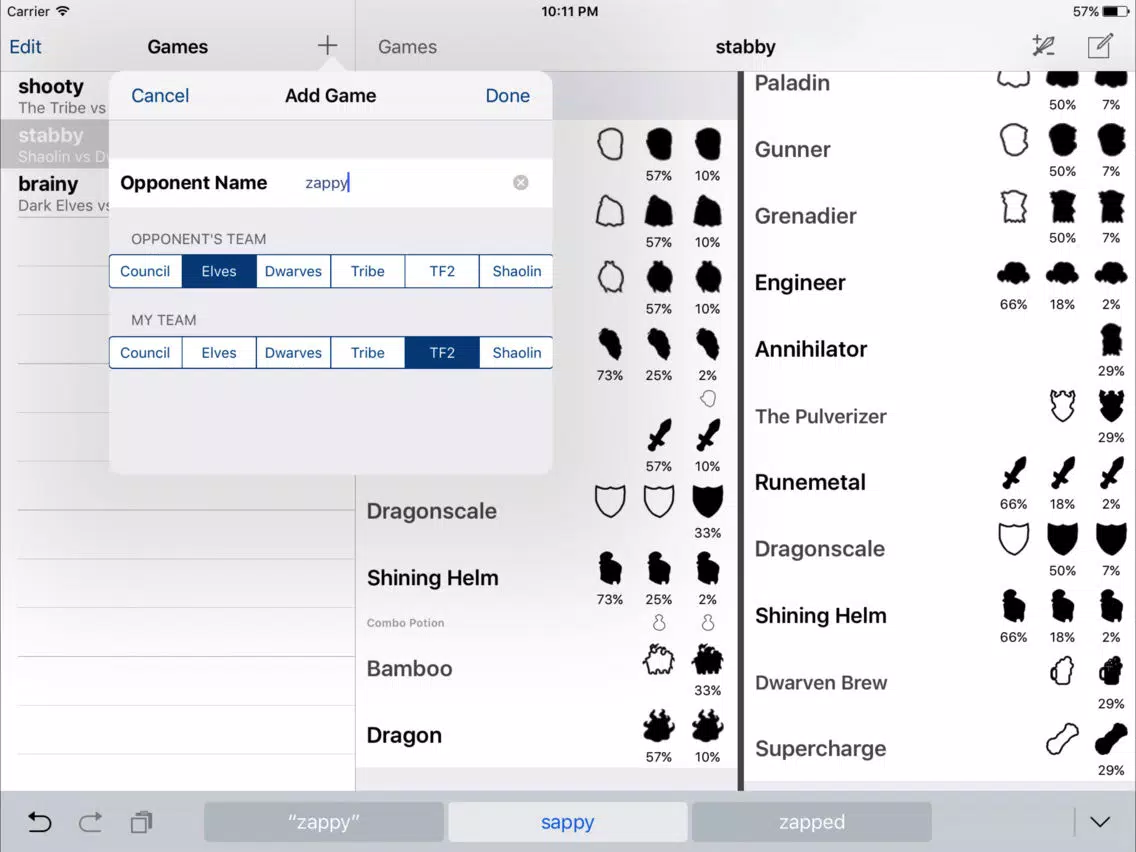Tap the Dragon item label
This screenshot has height=852, width=1136.
click(404, 735)
